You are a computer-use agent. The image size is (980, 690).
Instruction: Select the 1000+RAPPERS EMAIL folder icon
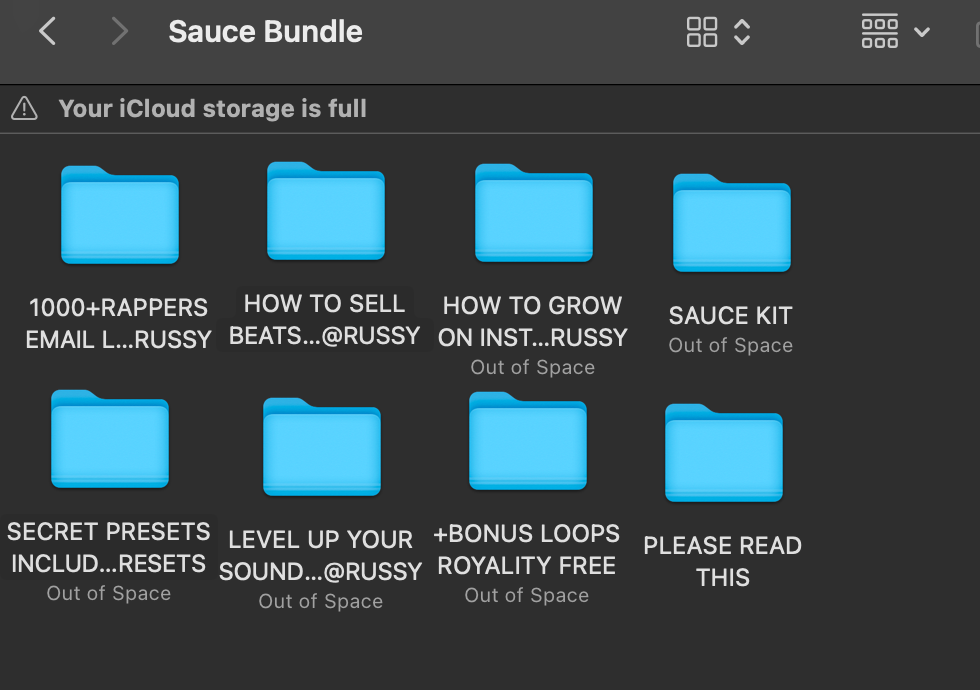tap(120, 215)
